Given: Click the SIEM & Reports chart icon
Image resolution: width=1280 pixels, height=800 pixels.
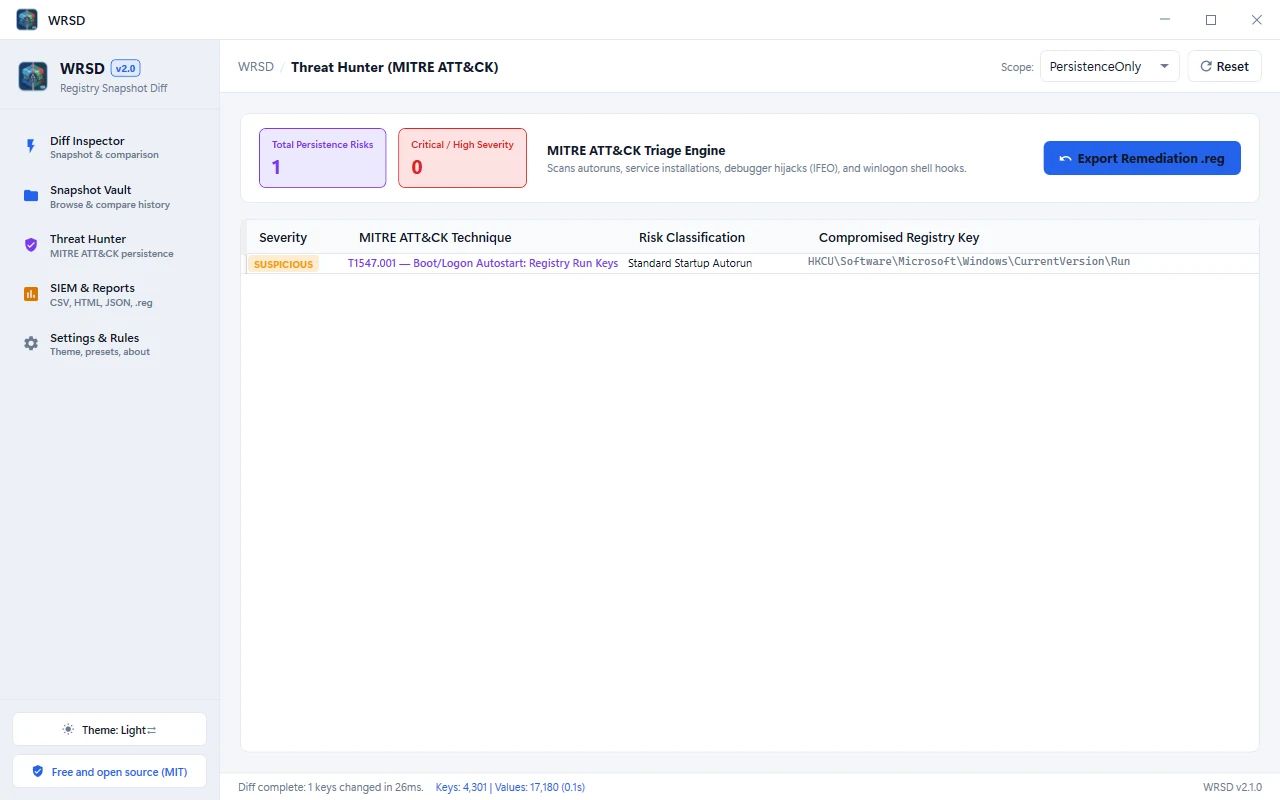Looking at the screenshot, I should 31,294.
